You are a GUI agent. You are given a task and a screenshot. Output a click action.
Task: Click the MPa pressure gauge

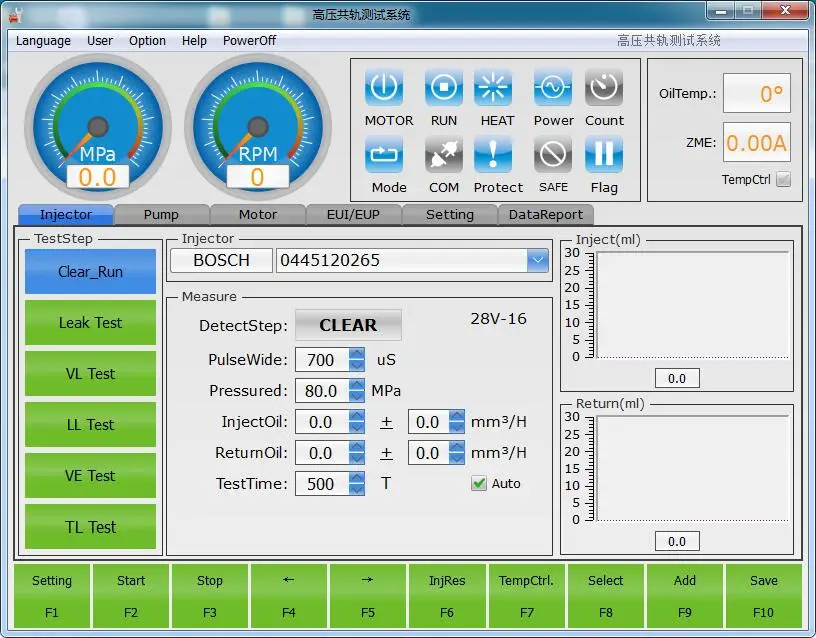click(x=98, y=127)
